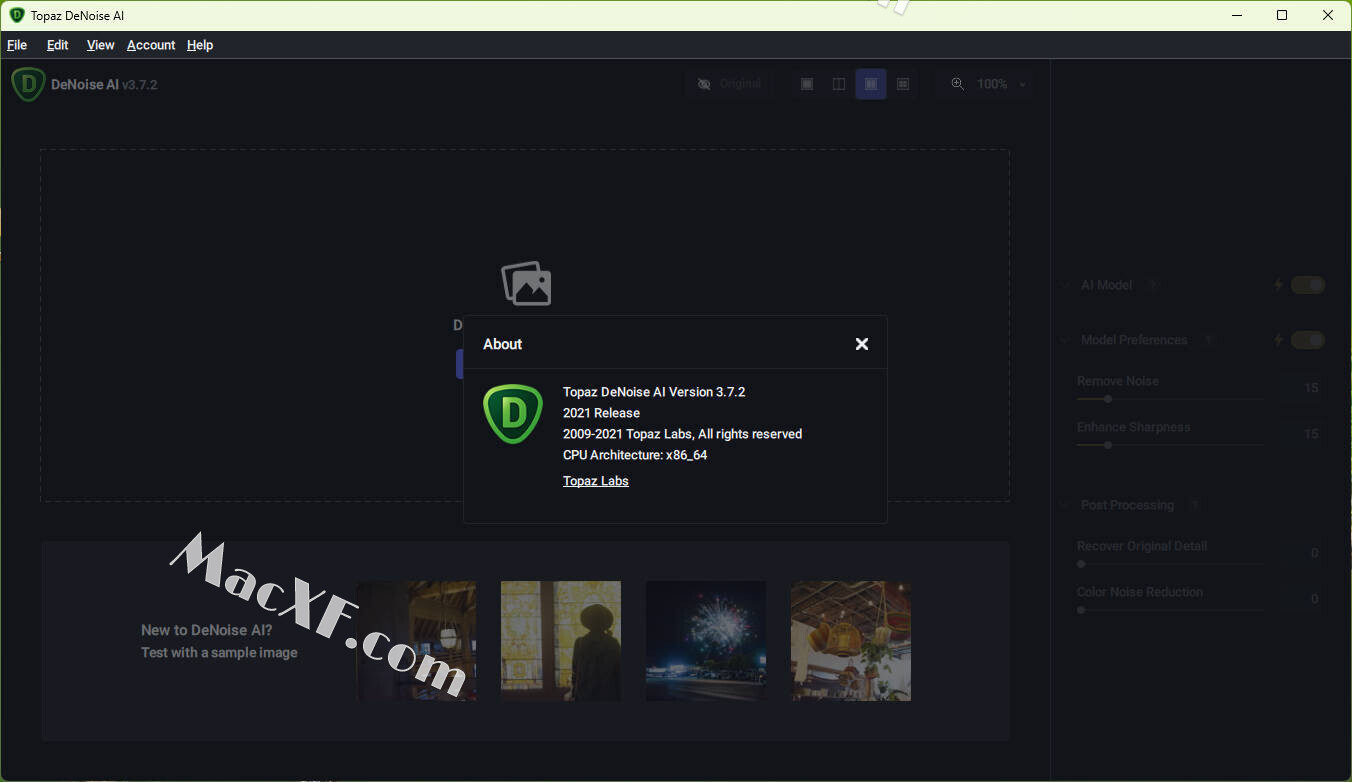The width and height of the screenshot is (1352, 782).
Task: Adjust the Remove Noise slider handle
Action: click(x=1107, y=399)
